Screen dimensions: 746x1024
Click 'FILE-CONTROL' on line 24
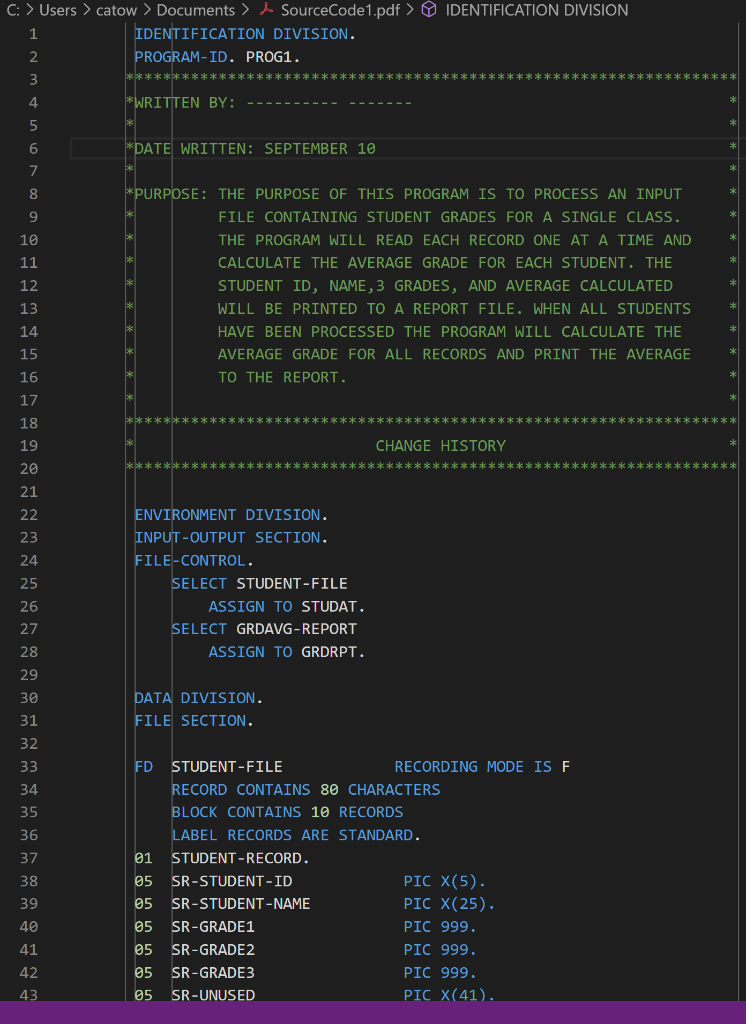pyautogui.click(x=190, y=561)
